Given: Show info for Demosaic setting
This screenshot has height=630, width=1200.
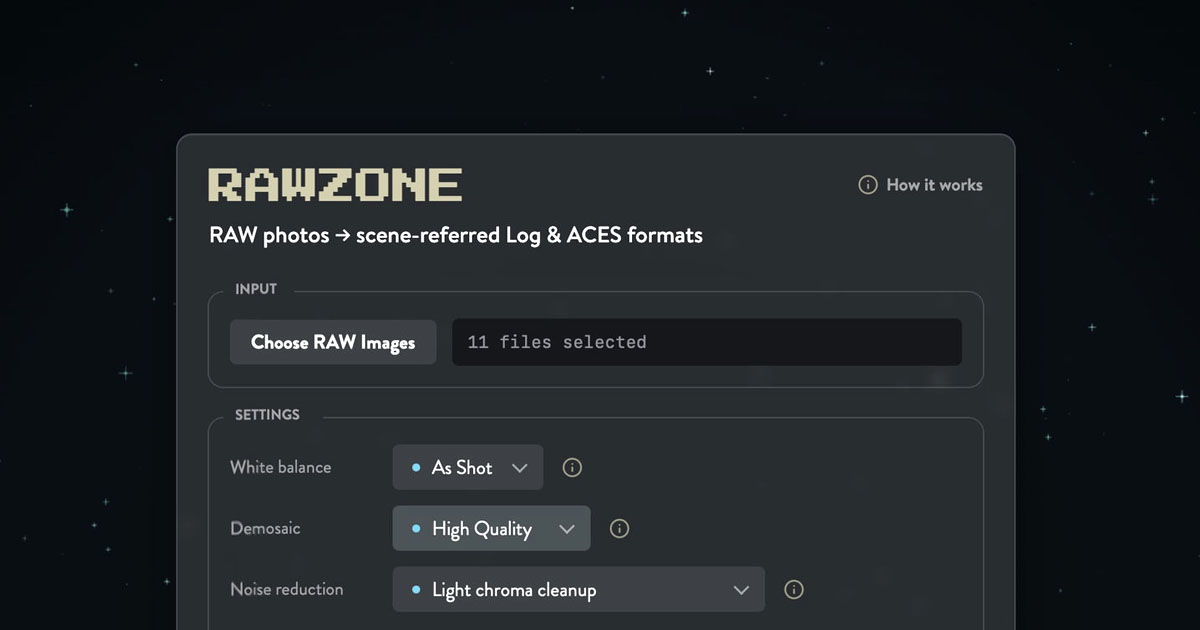Looking at the screenshot, I should [619, 528].
